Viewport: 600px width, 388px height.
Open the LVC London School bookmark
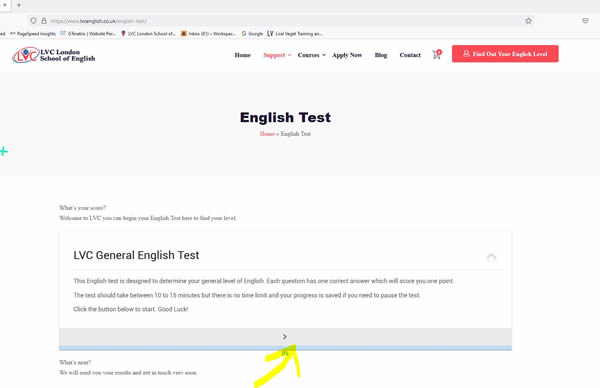(148, 34)
